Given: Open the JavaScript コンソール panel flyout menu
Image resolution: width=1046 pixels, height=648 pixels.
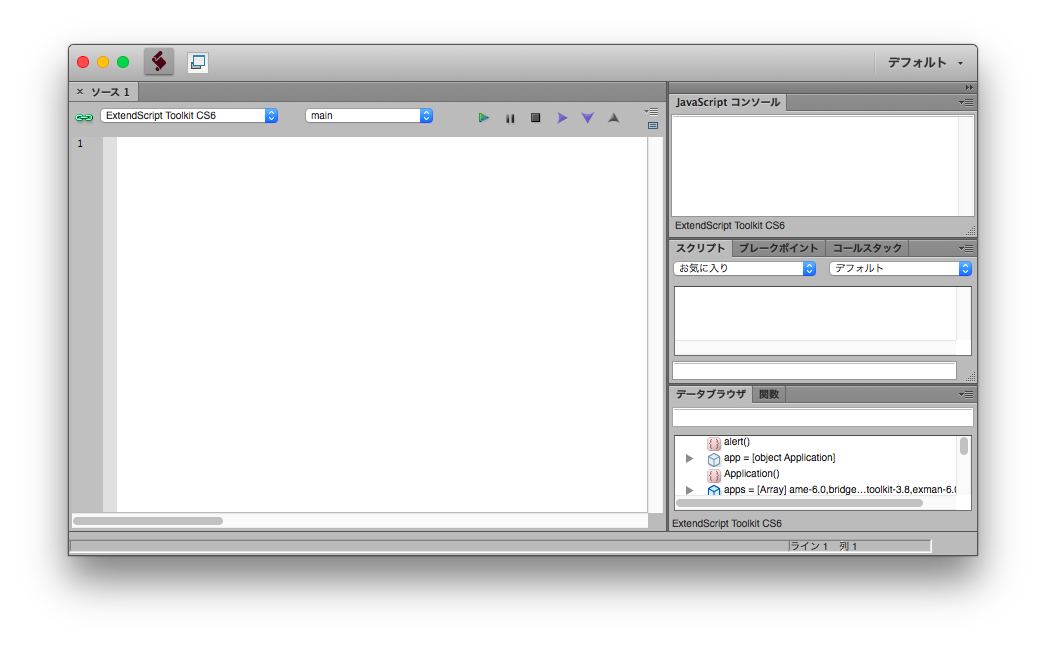Looking at the screenshot, I should click(x=966, y=102).
